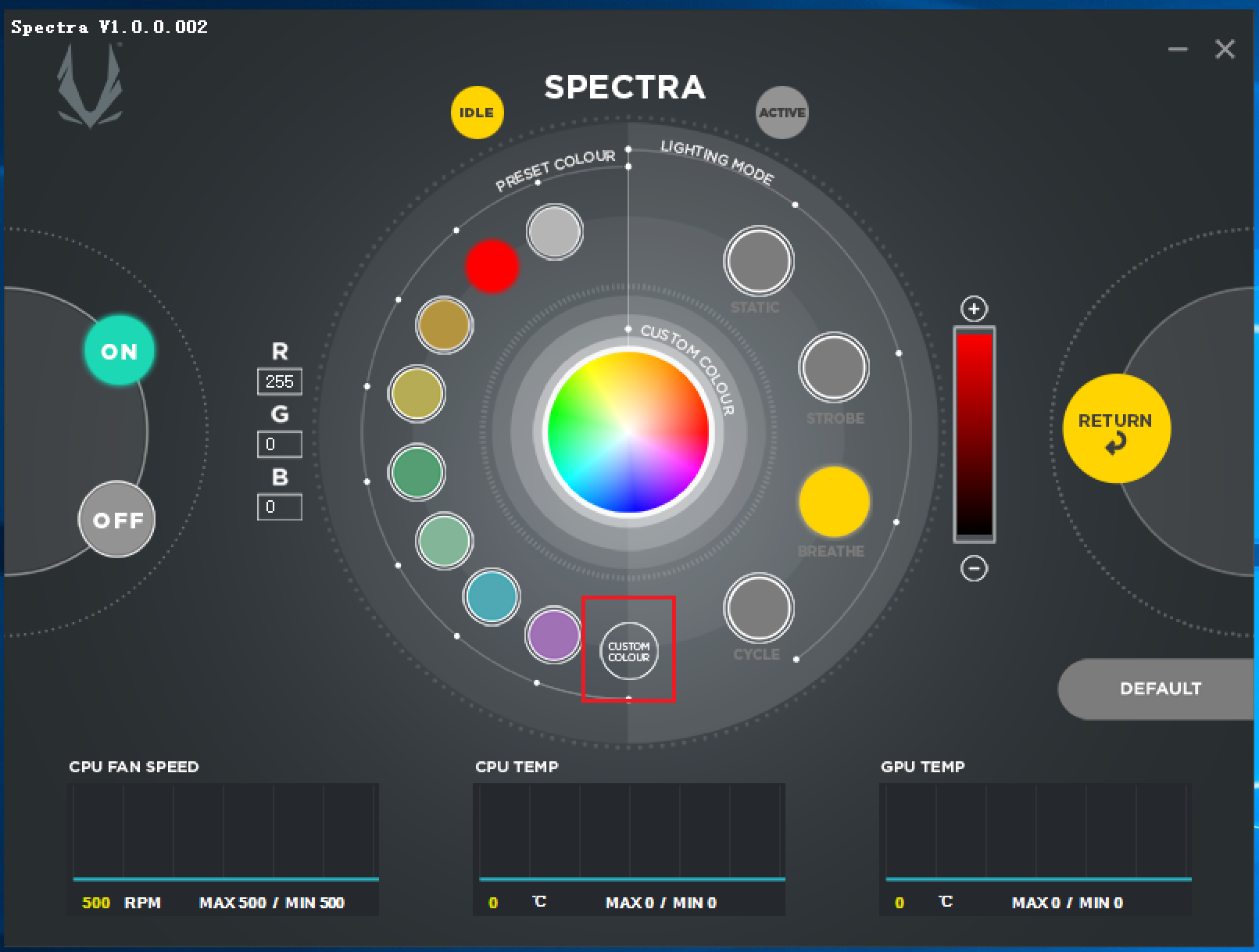
Task: Choose the light mint green preset colour
Action: tap(444, 540)
